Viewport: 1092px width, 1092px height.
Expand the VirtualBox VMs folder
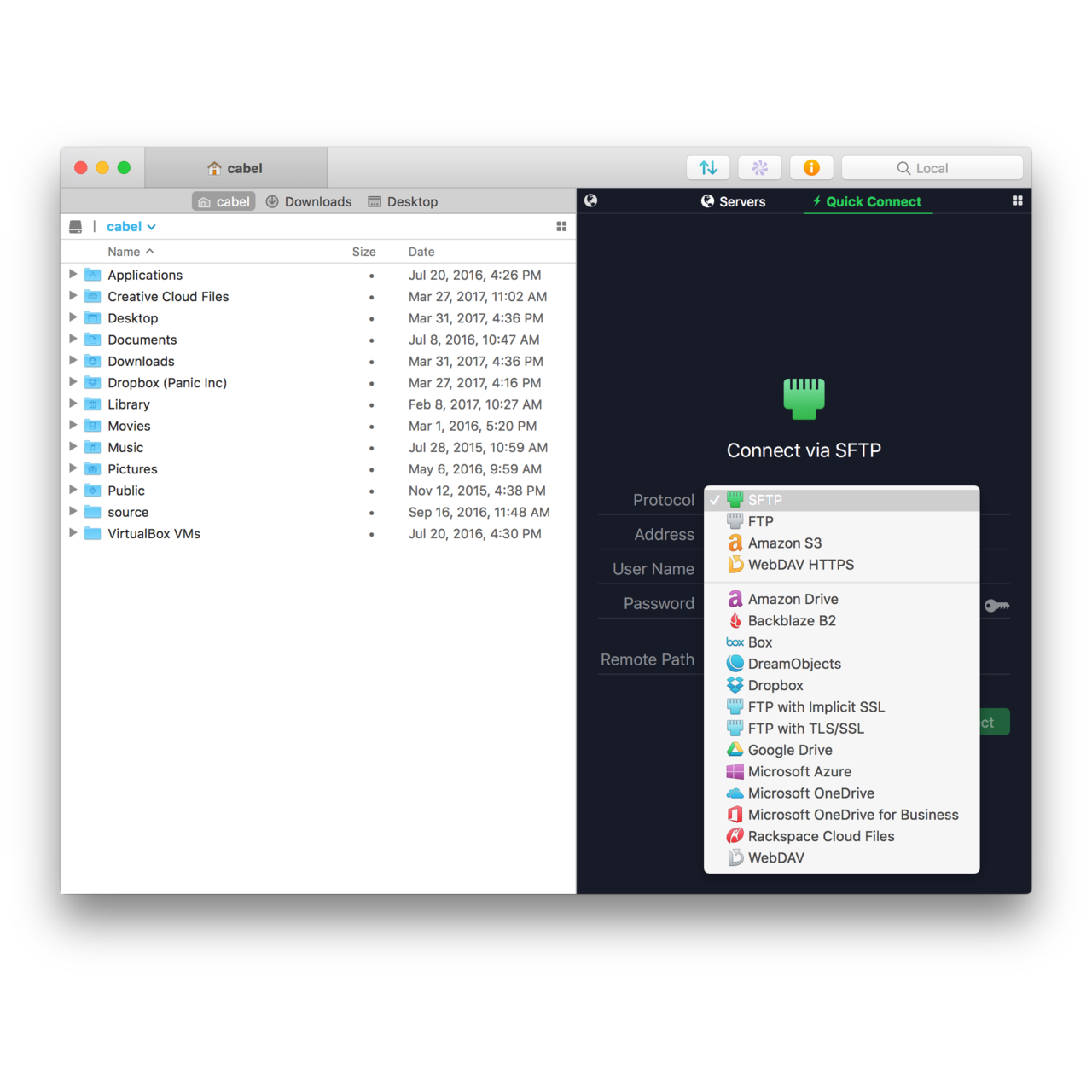(73, 533)
